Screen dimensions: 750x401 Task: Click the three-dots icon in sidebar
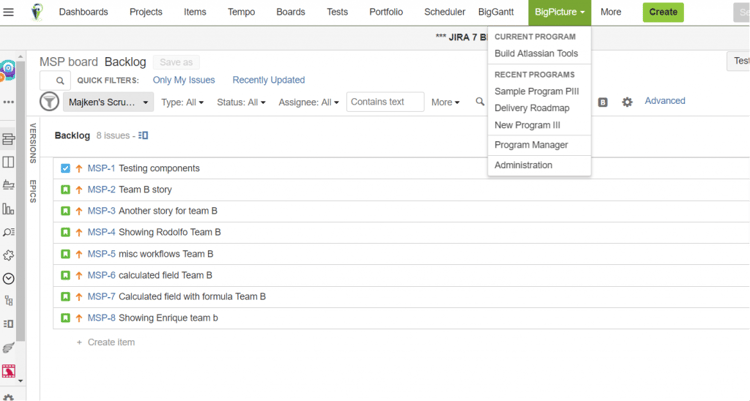coord(8,102)
